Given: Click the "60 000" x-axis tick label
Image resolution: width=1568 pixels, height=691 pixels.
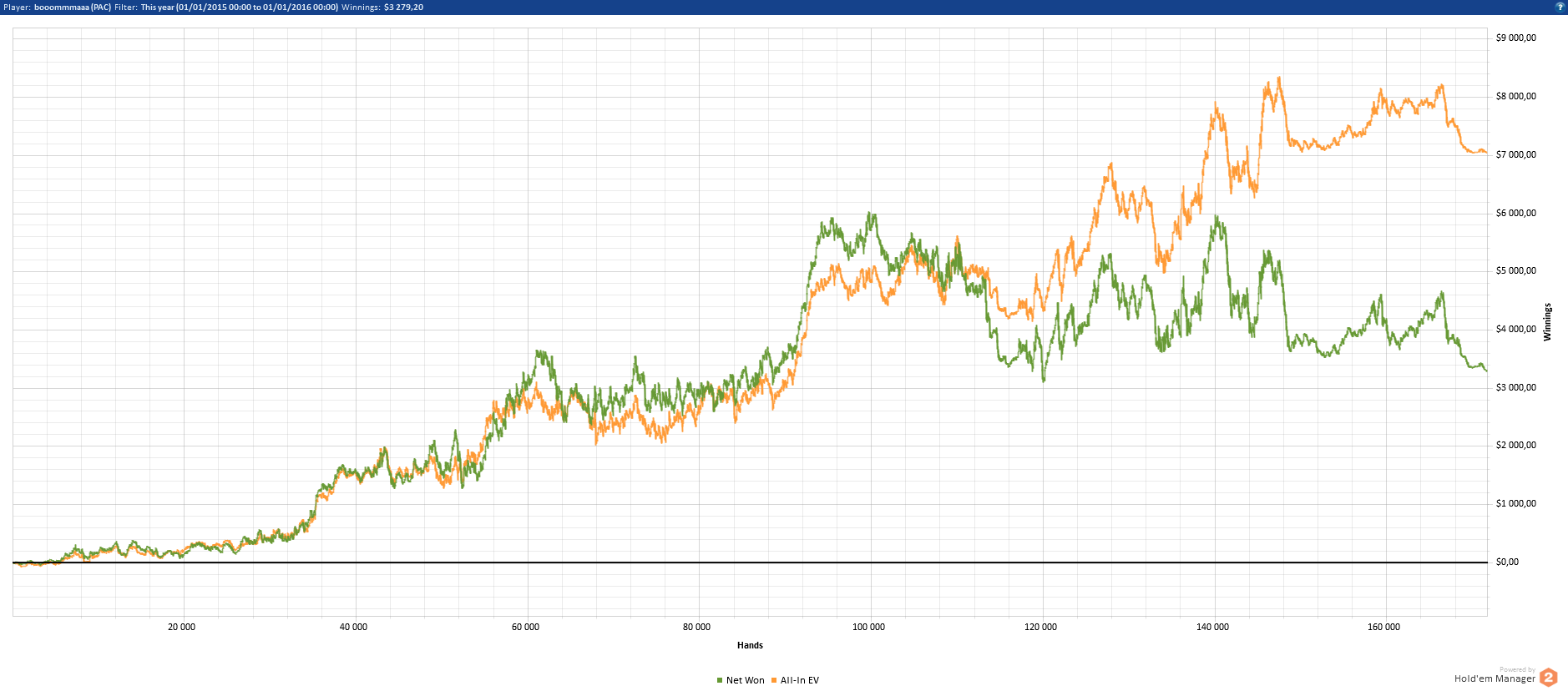Looking at the screenshot, I should pyautogui.click(x=525, y=627).
